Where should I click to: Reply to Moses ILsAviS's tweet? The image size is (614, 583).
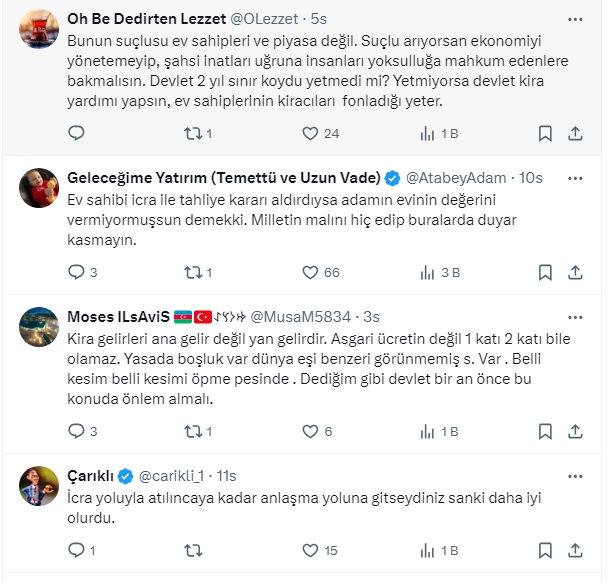pyautogui.click(x=76, y=431)
